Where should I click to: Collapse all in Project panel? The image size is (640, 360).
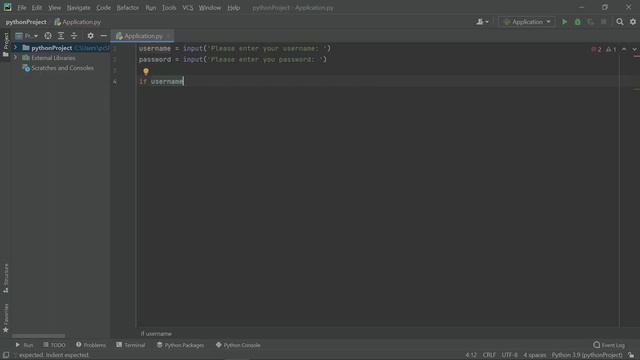click(x=74, y=36)
